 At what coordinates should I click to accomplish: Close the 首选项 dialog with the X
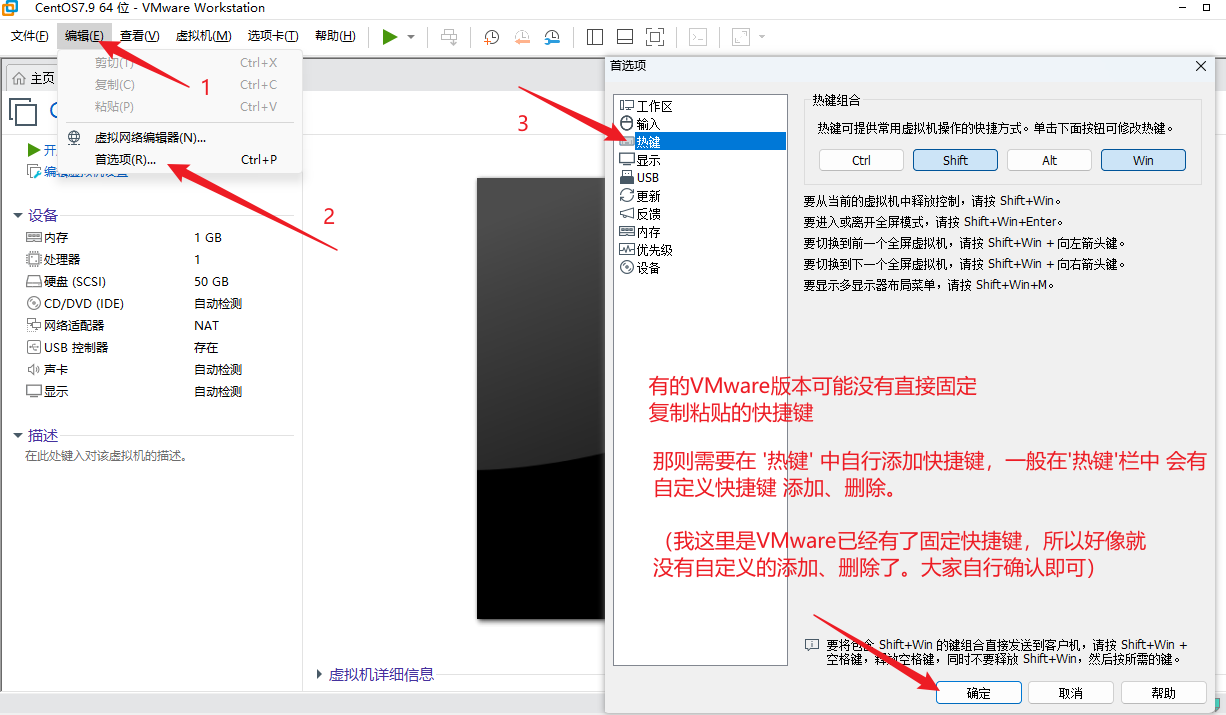pos(1201,66)
